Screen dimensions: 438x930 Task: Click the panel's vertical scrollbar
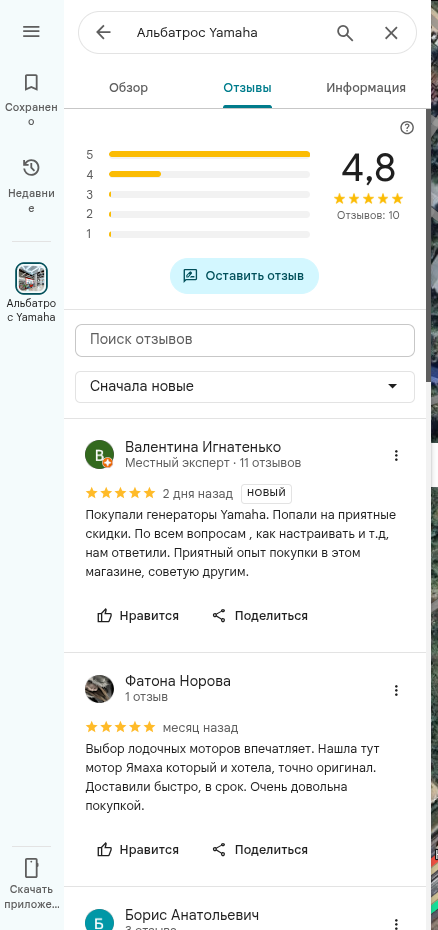point(429,246)
